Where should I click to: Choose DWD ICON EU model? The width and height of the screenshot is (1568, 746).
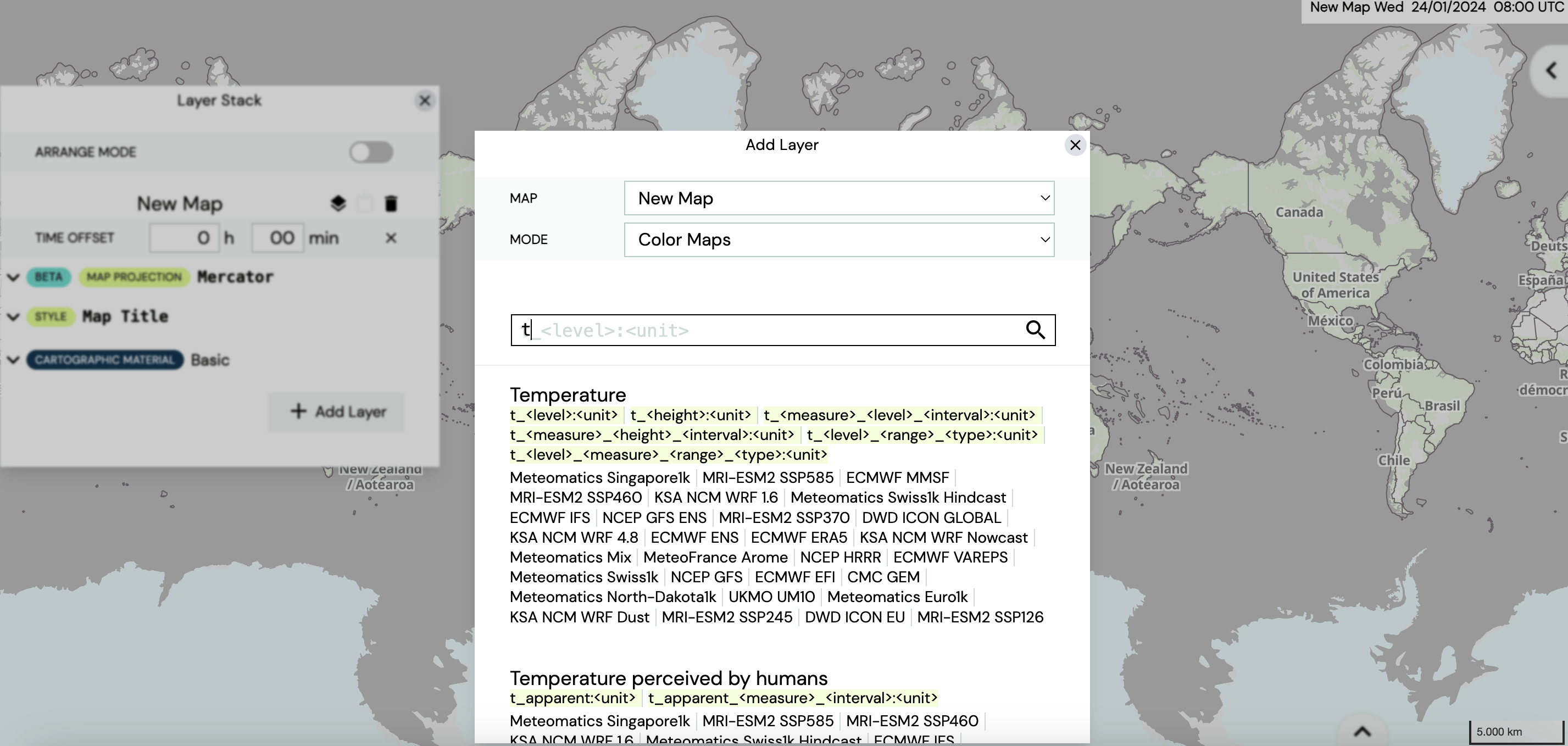coord(855,617)
